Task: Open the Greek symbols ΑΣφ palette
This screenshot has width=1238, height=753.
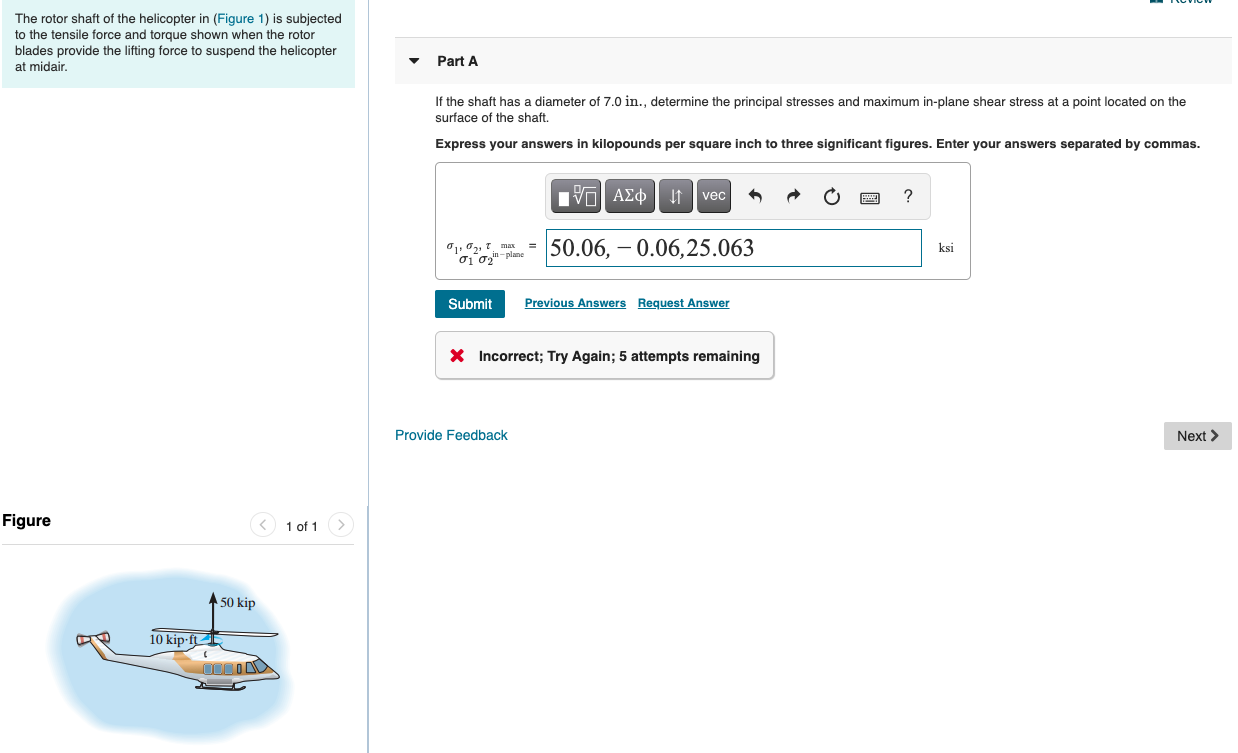Action: click(630, 196)
